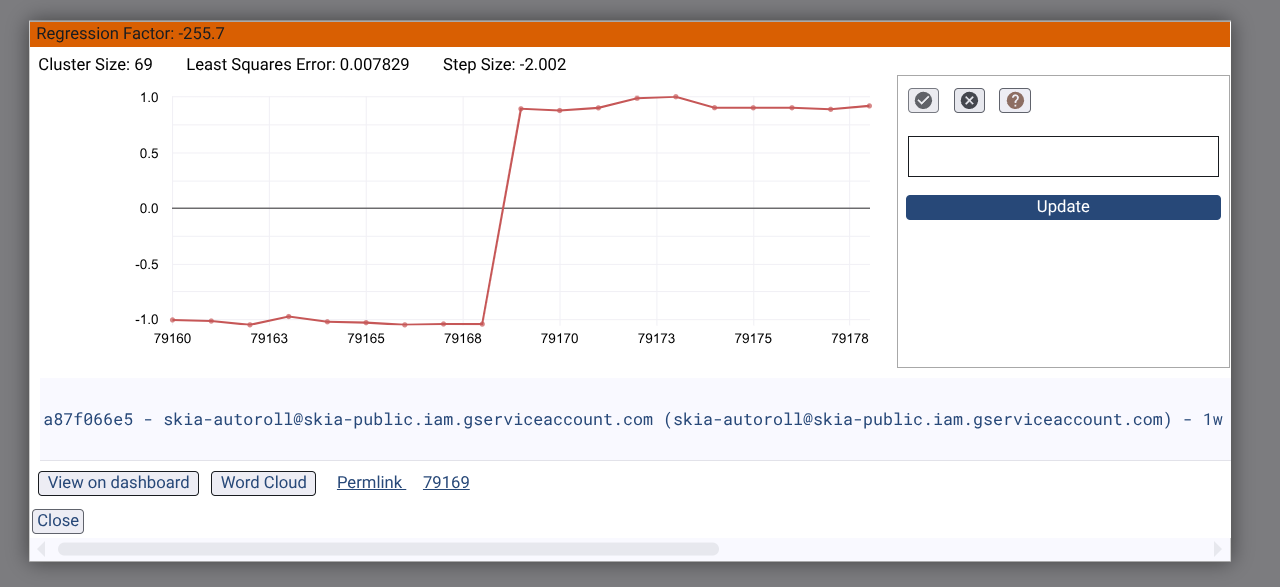
Task: Click the scrollbar right arrow
Action: [1217, 549]
